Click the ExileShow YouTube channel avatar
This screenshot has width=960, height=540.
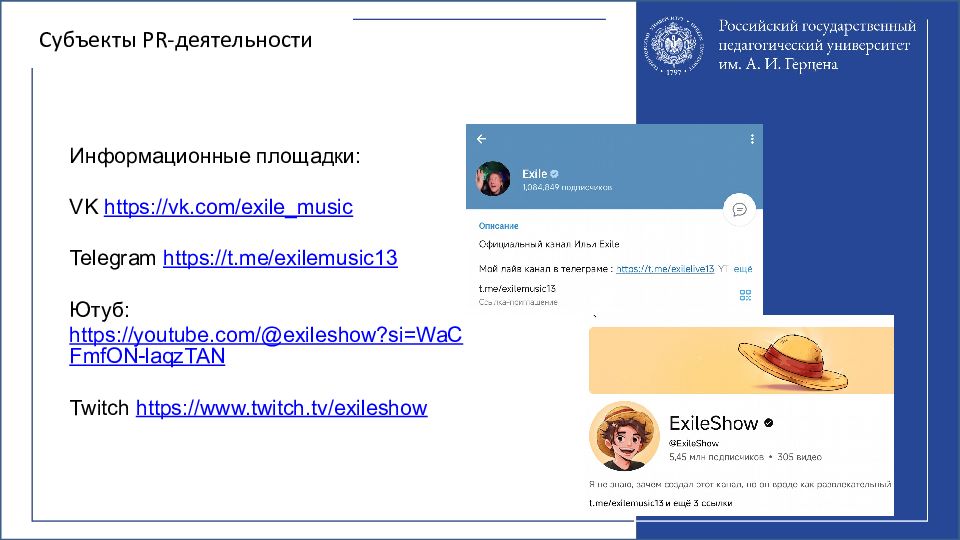tap(624, 436)
